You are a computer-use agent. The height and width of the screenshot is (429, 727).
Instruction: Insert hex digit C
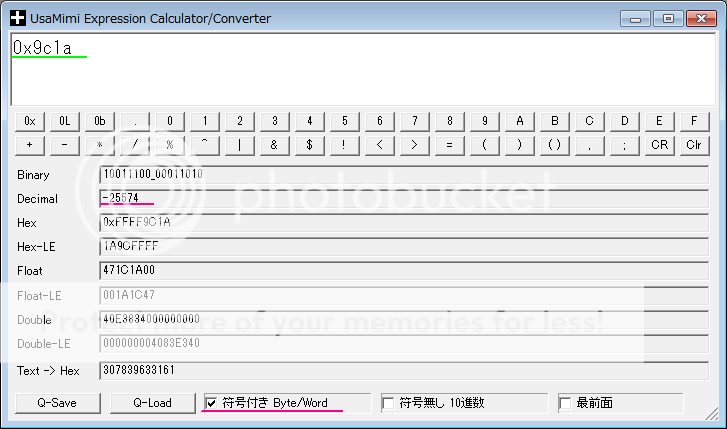590,122
